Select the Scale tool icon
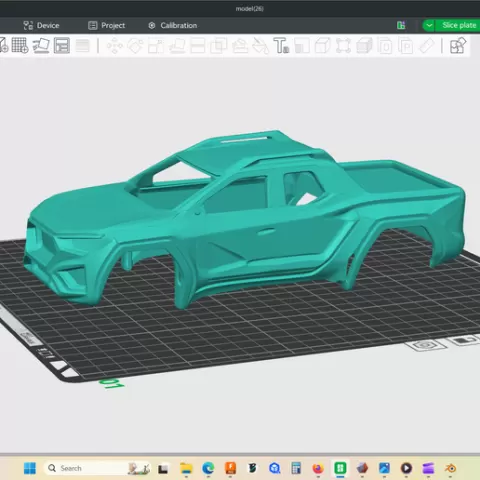Image resolution: width=480 pixels, height=480 pixels. coord(156,46)
